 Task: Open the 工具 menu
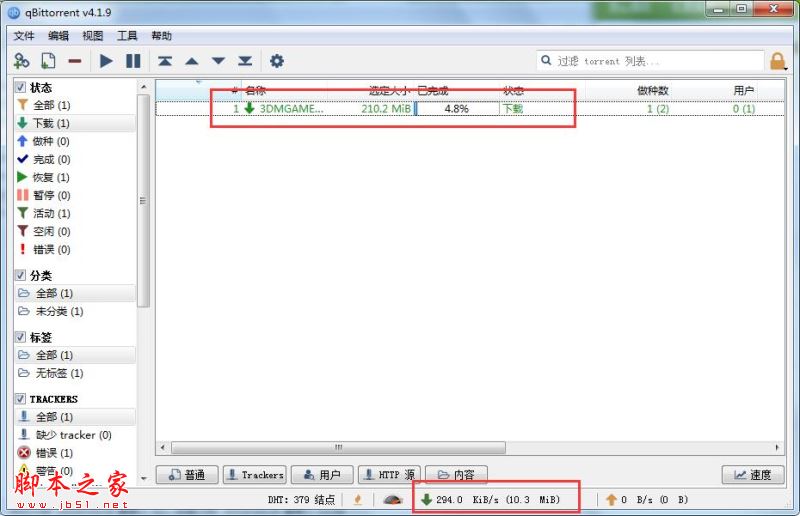[x=127, y=36]
